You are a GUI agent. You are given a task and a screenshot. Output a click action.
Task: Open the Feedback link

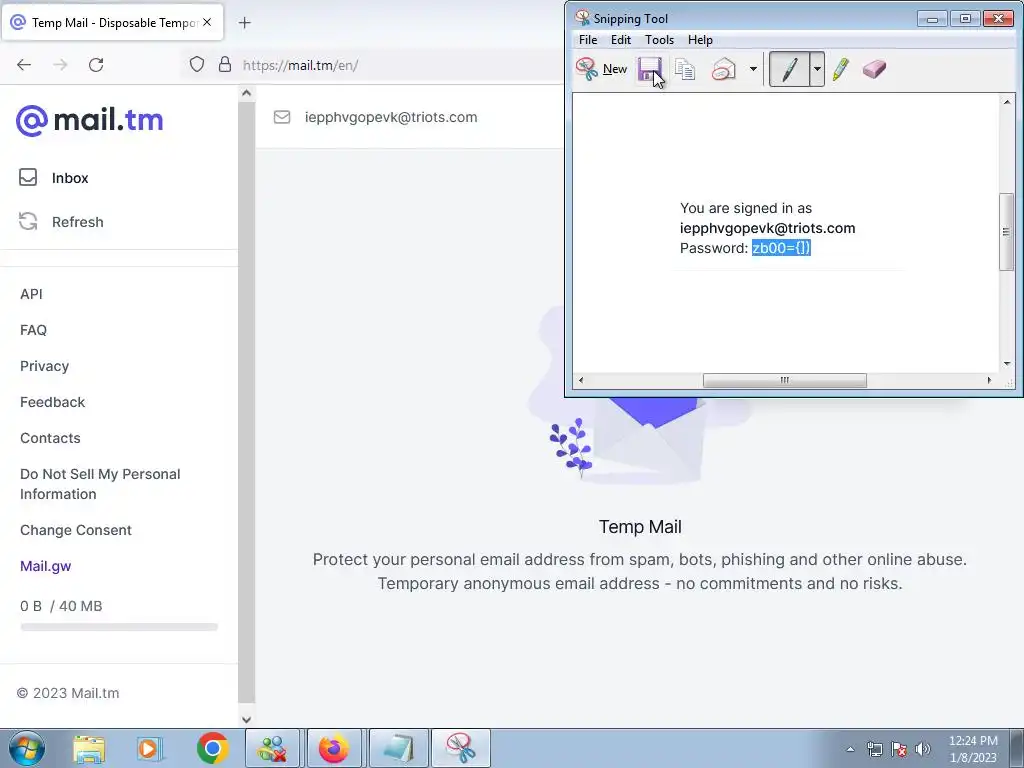tap(52, 402)
